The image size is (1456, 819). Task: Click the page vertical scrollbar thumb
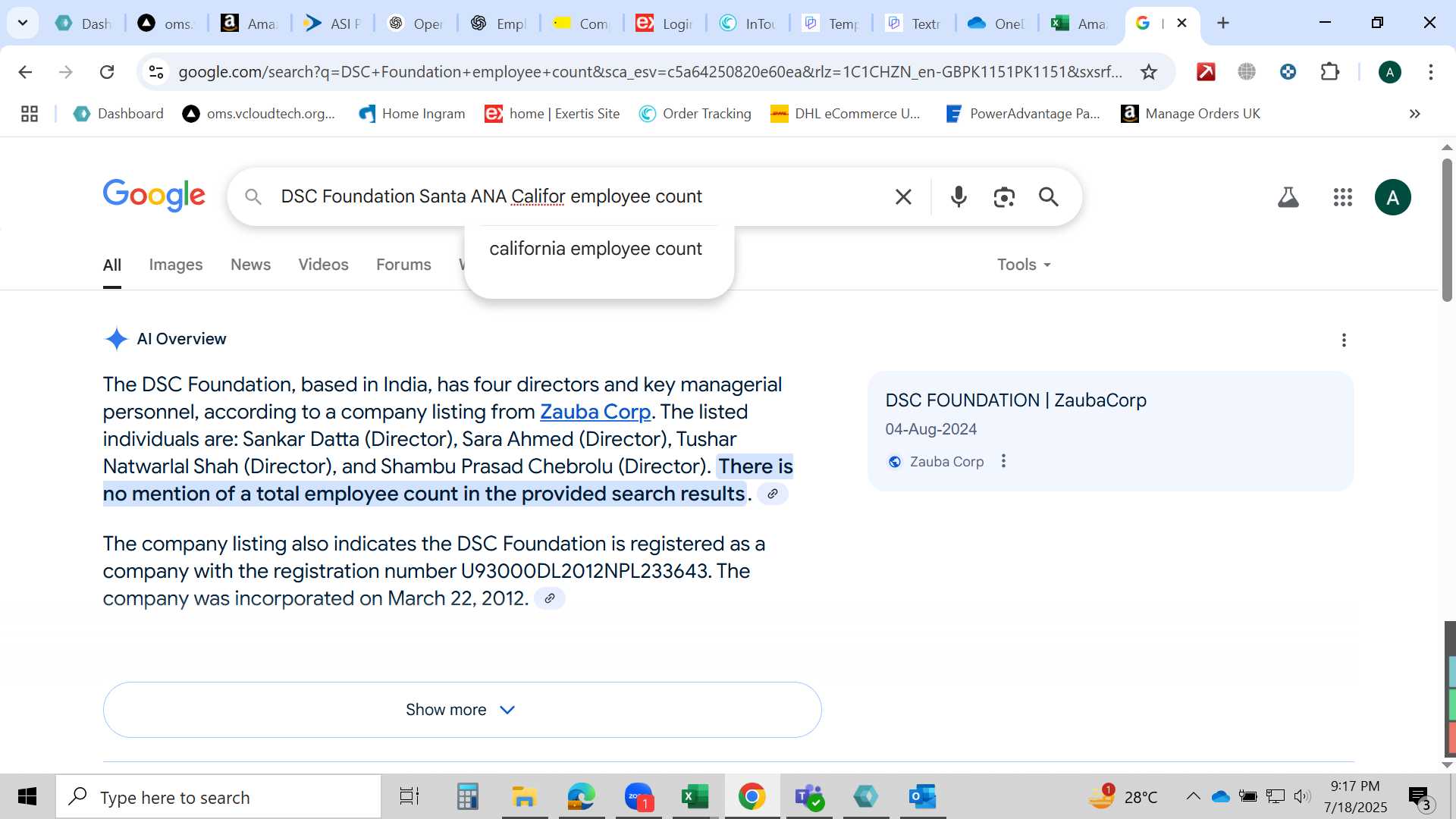pos(1447,230)
